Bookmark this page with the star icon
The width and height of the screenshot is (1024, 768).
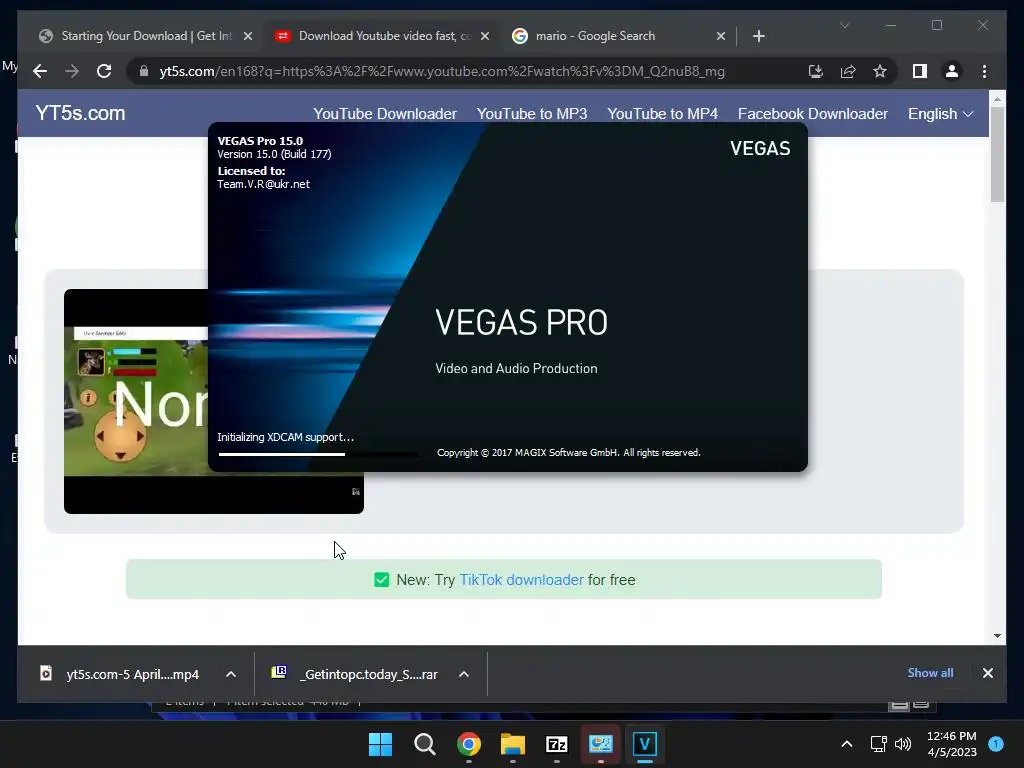880,71
